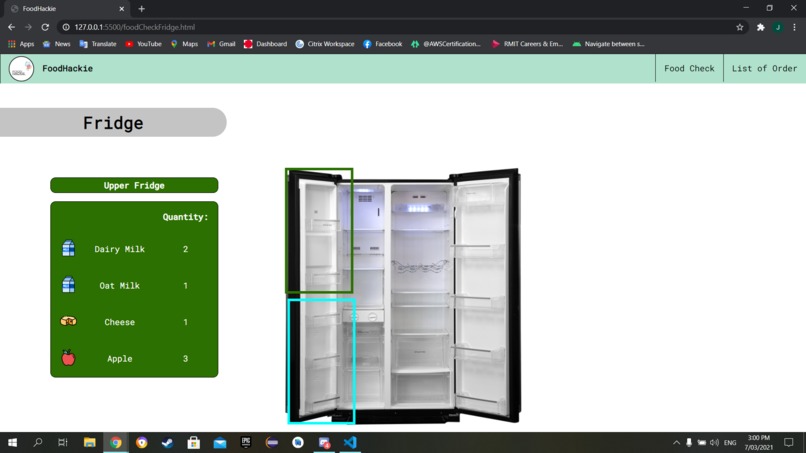
Task: Select the Cheese label
Action: 119,322
